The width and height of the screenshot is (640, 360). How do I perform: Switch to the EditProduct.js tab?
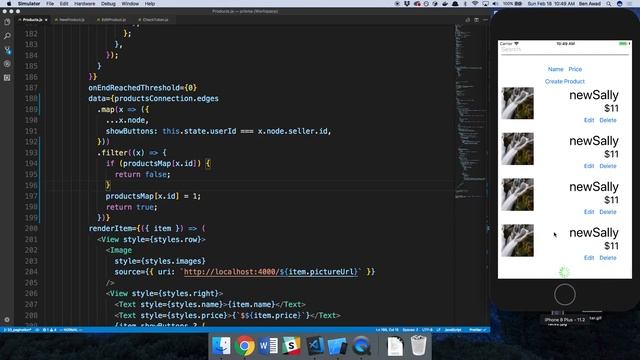(x=113, y=20)
